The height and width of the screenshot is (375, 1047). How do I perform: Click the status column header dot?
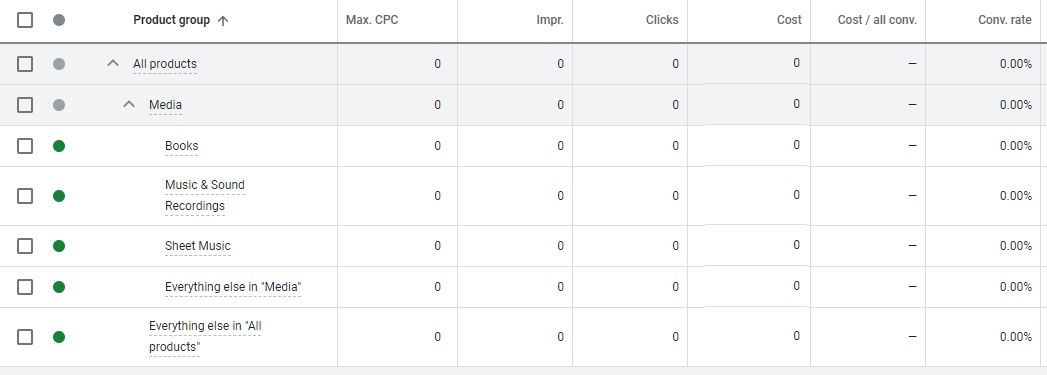click(x=59, y=20)
